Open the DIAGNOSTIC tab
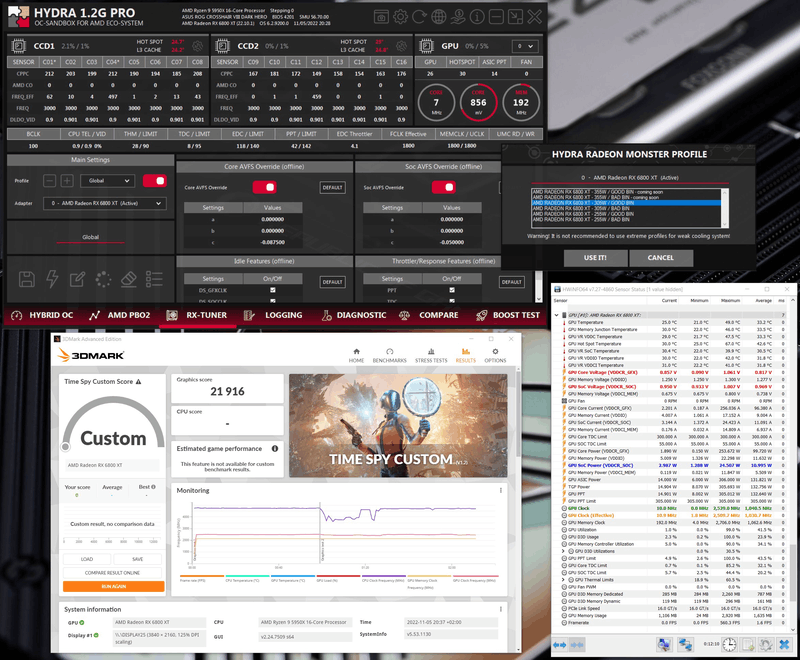This screenshot has height=660, width=800. 354,315
